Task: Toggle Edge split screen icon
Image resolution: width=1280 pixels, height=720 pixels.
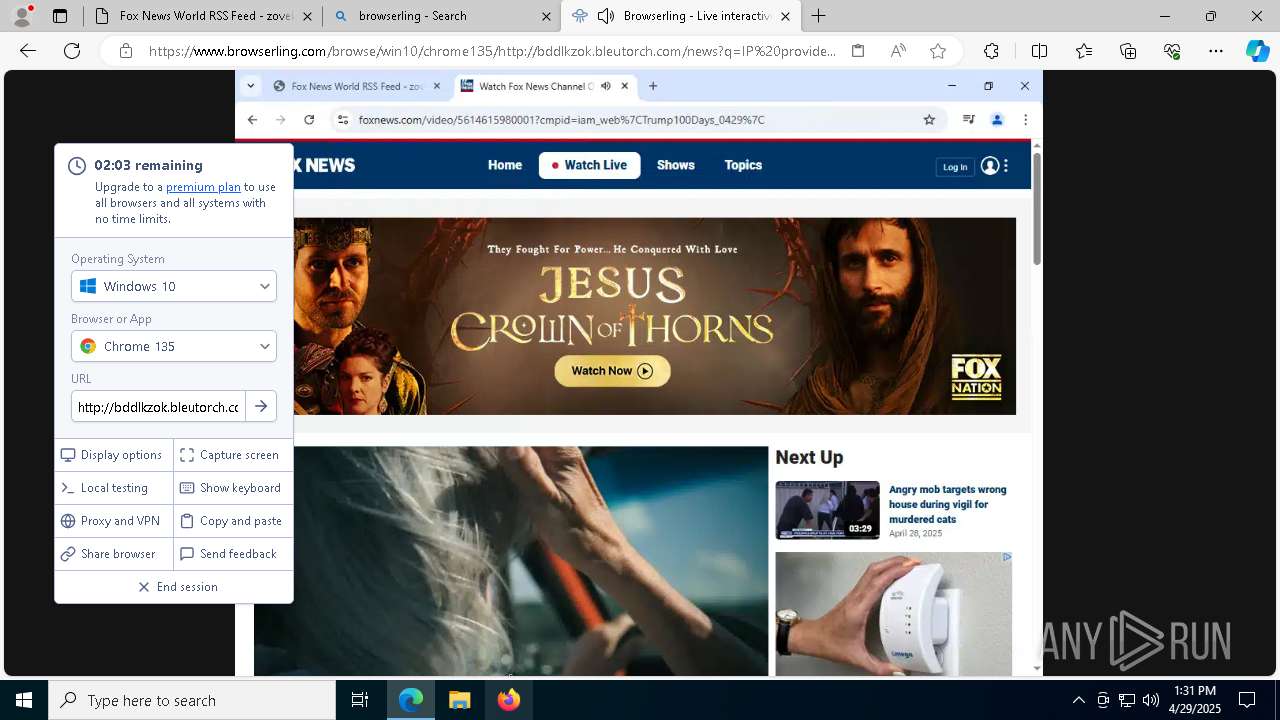Action: pos(1039,51)
